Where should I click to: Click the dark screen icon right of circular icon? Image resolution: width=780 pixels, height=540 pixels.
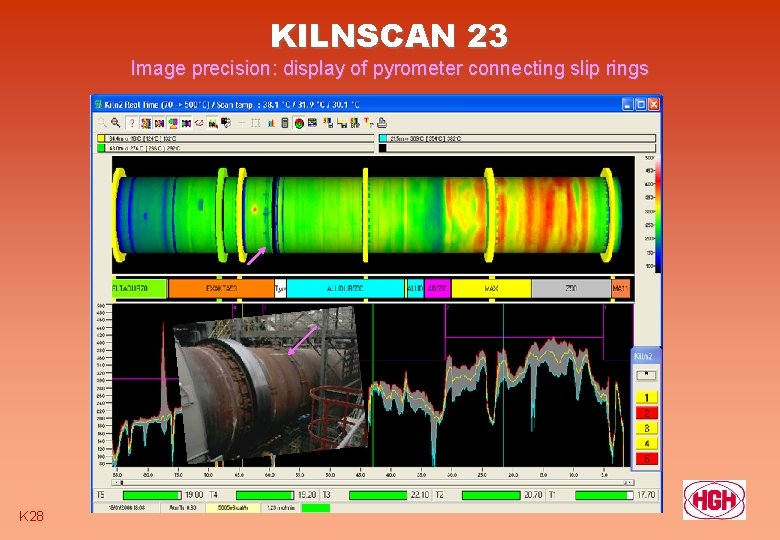coord(312,123)
